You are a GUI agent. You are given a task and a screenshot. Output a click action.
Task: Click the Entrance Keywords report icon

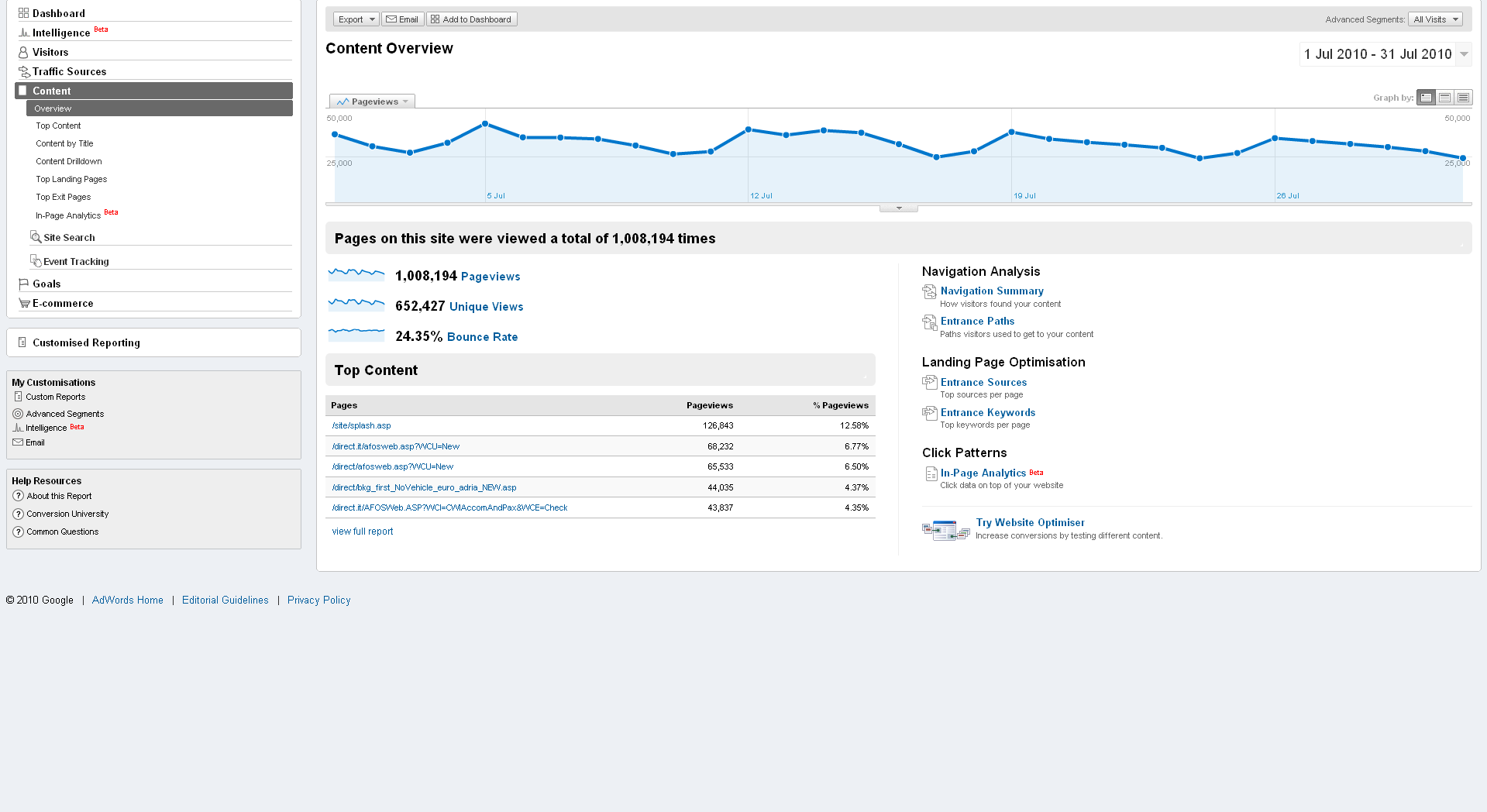pyautogui.click(x=929, y=412)
